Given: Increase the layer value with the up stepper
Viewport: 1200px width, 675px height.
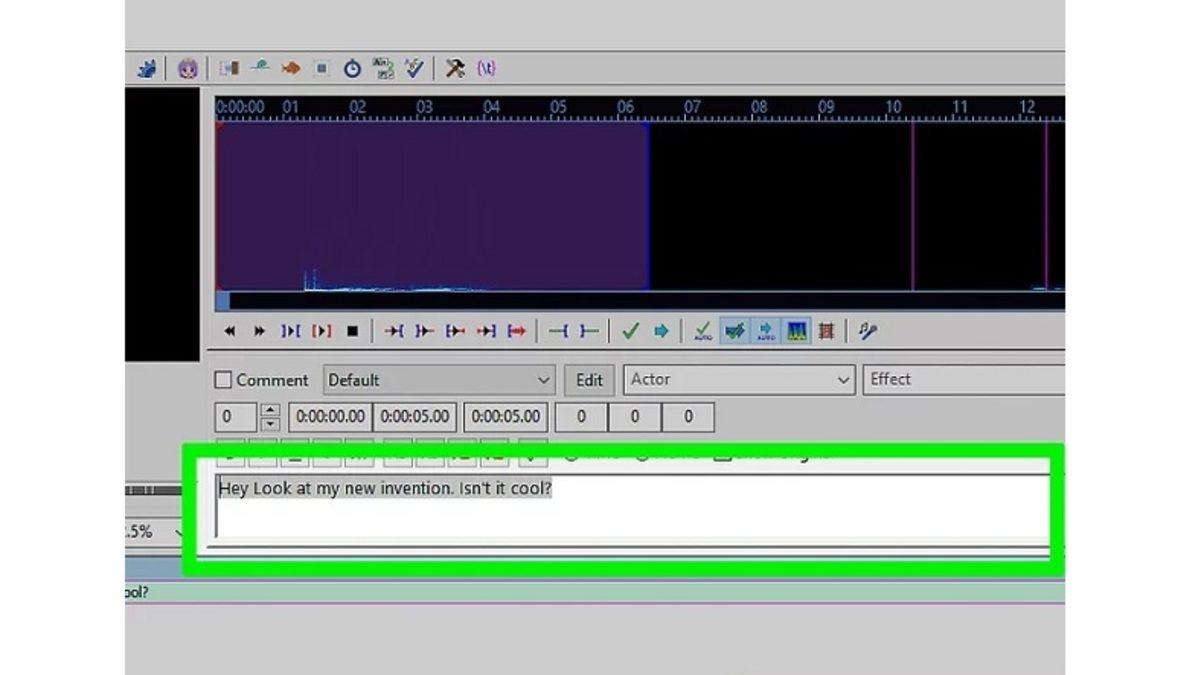Looking at the screenshot, I should tap(269, 411).
